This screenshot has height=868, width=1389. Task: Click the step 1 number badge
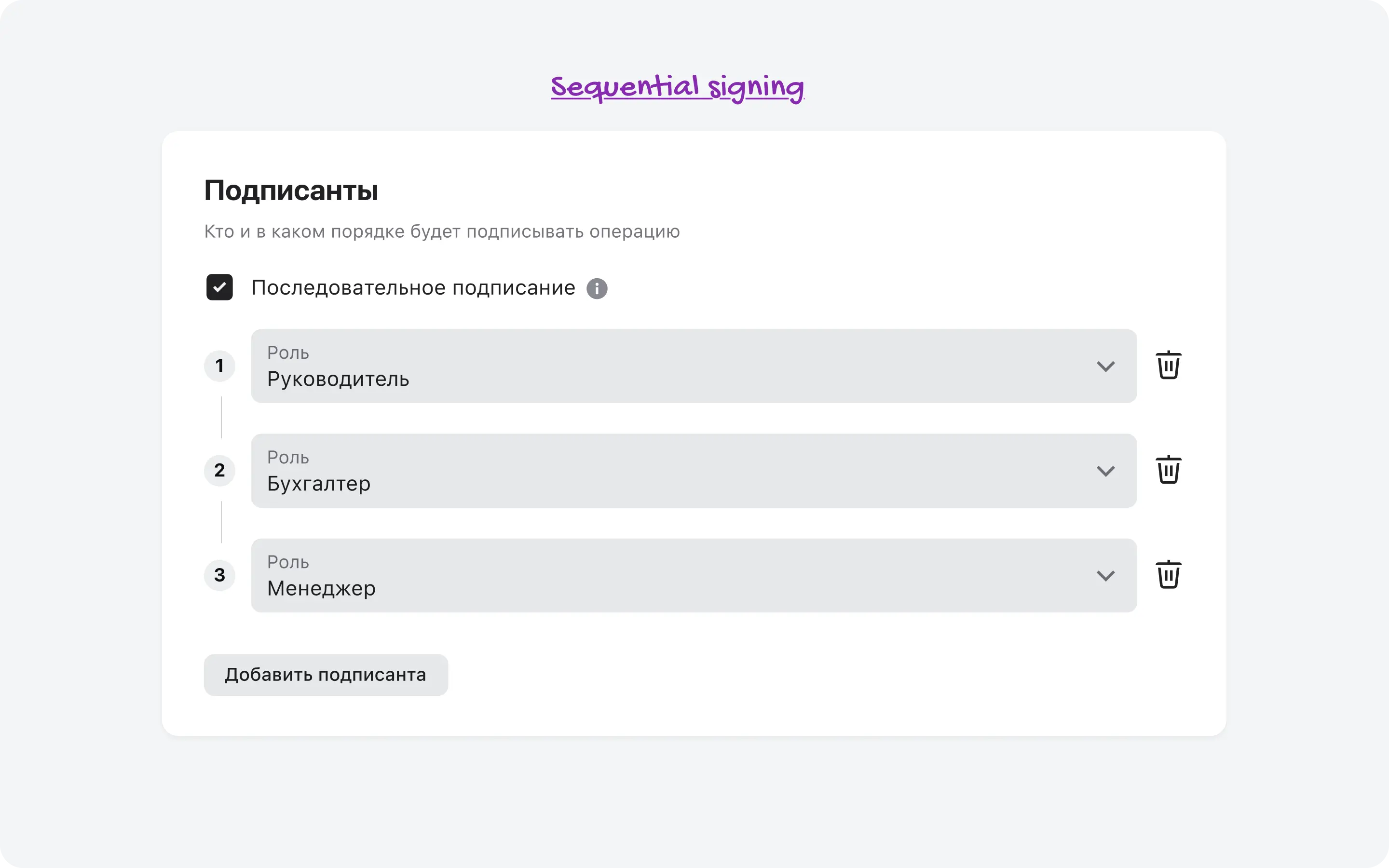point(220,366)
